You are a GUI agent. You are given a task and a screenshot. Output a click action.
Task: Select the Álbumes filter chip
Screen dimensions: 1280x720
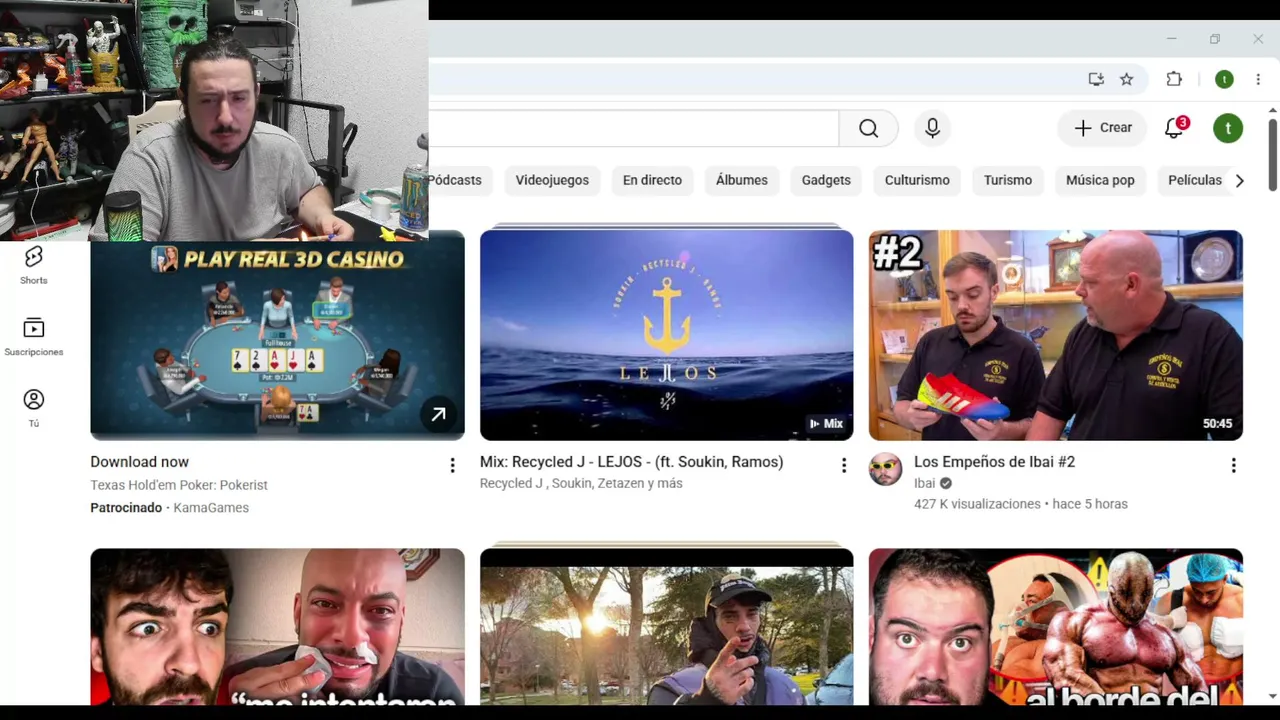pos(742,180)
